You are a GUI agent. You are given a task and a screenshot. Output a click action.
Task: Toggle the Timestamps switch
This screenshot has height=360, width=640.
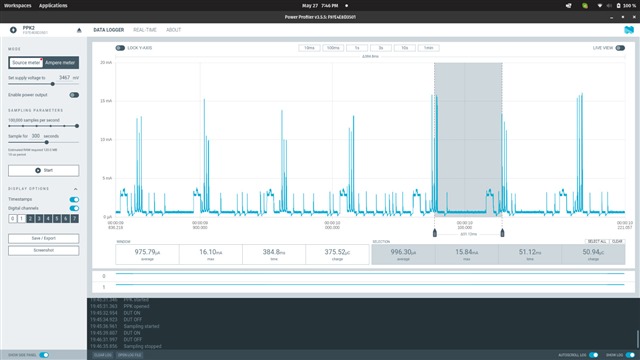(74, 199)
